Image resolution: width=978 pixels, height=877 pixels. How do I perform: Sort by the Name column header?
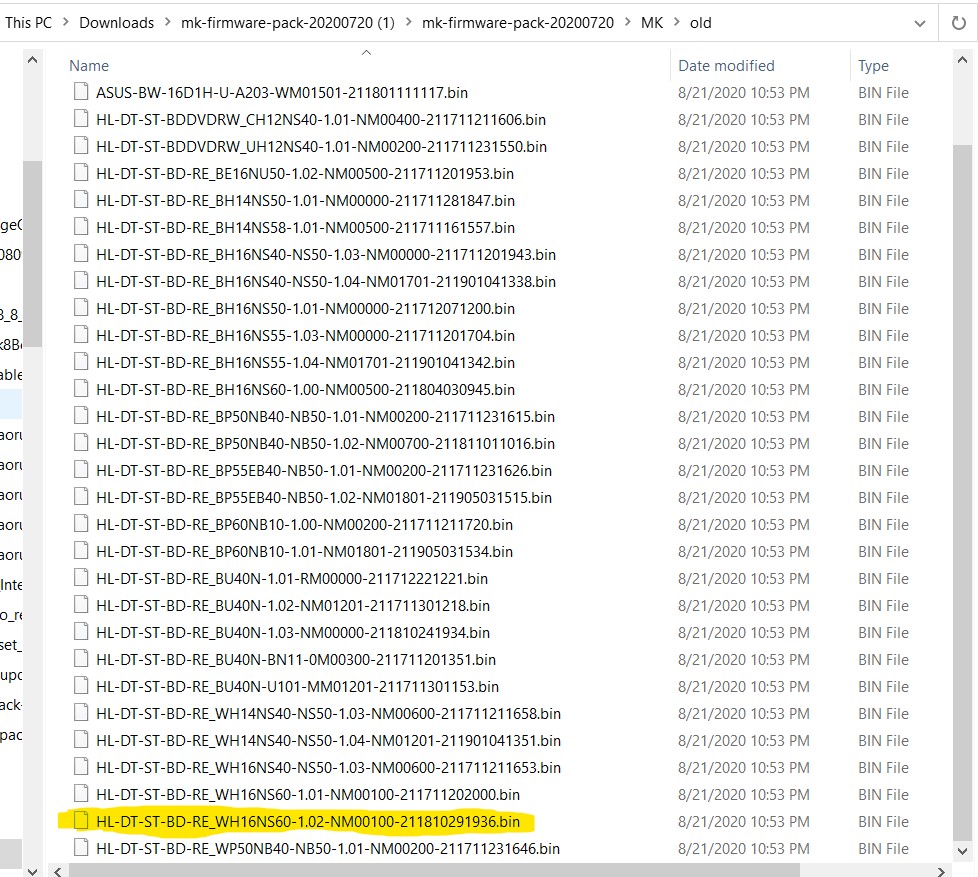89,65
